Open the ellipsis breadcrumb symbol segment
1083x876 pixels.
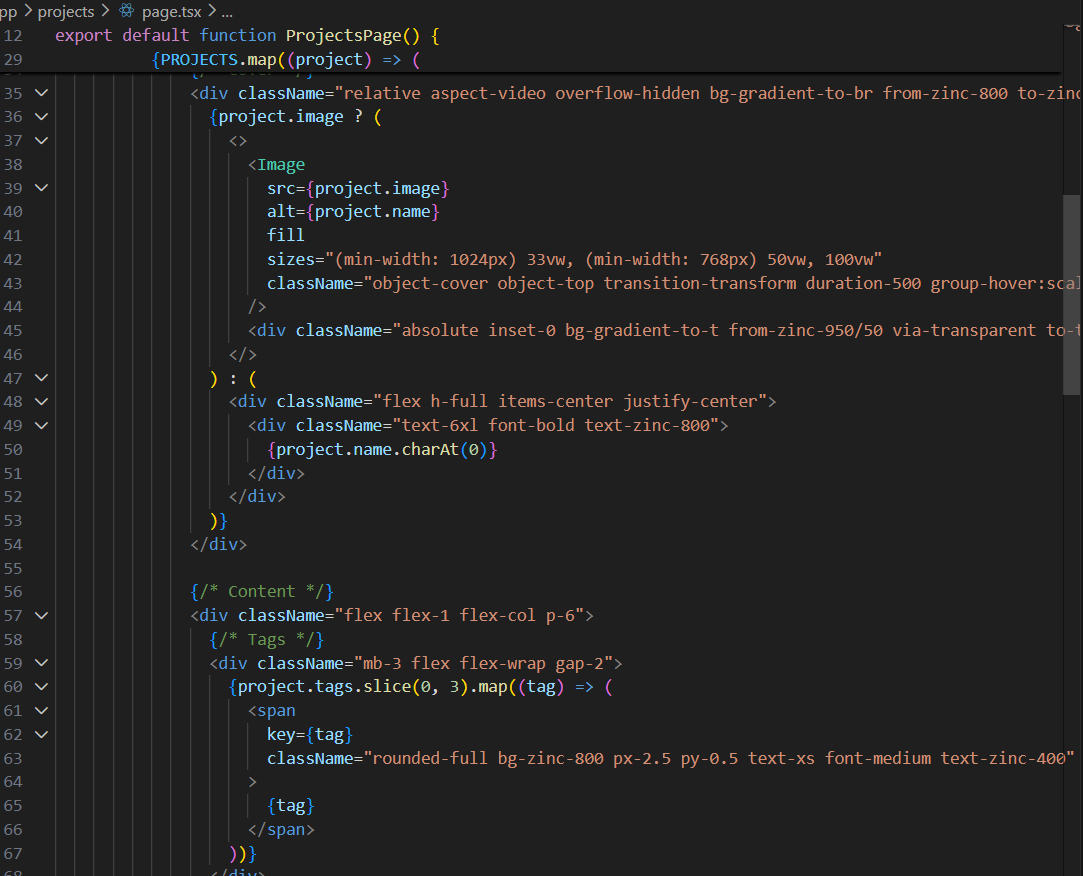pos(227,12)
